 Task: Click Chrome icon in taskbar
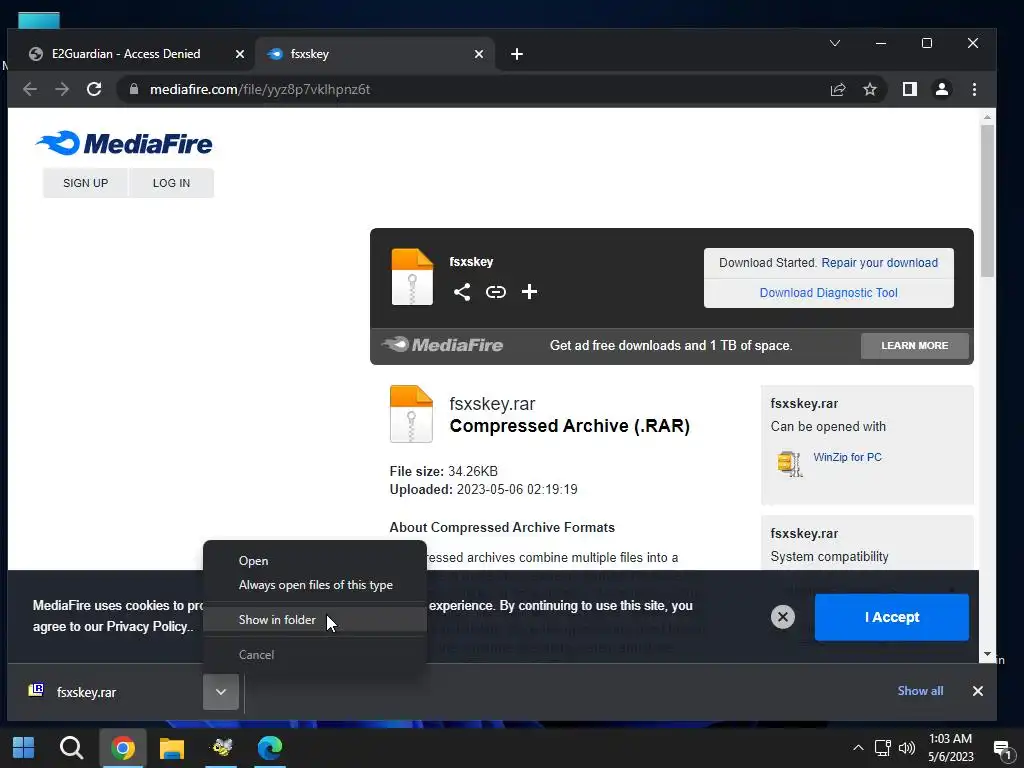(123, 748)
